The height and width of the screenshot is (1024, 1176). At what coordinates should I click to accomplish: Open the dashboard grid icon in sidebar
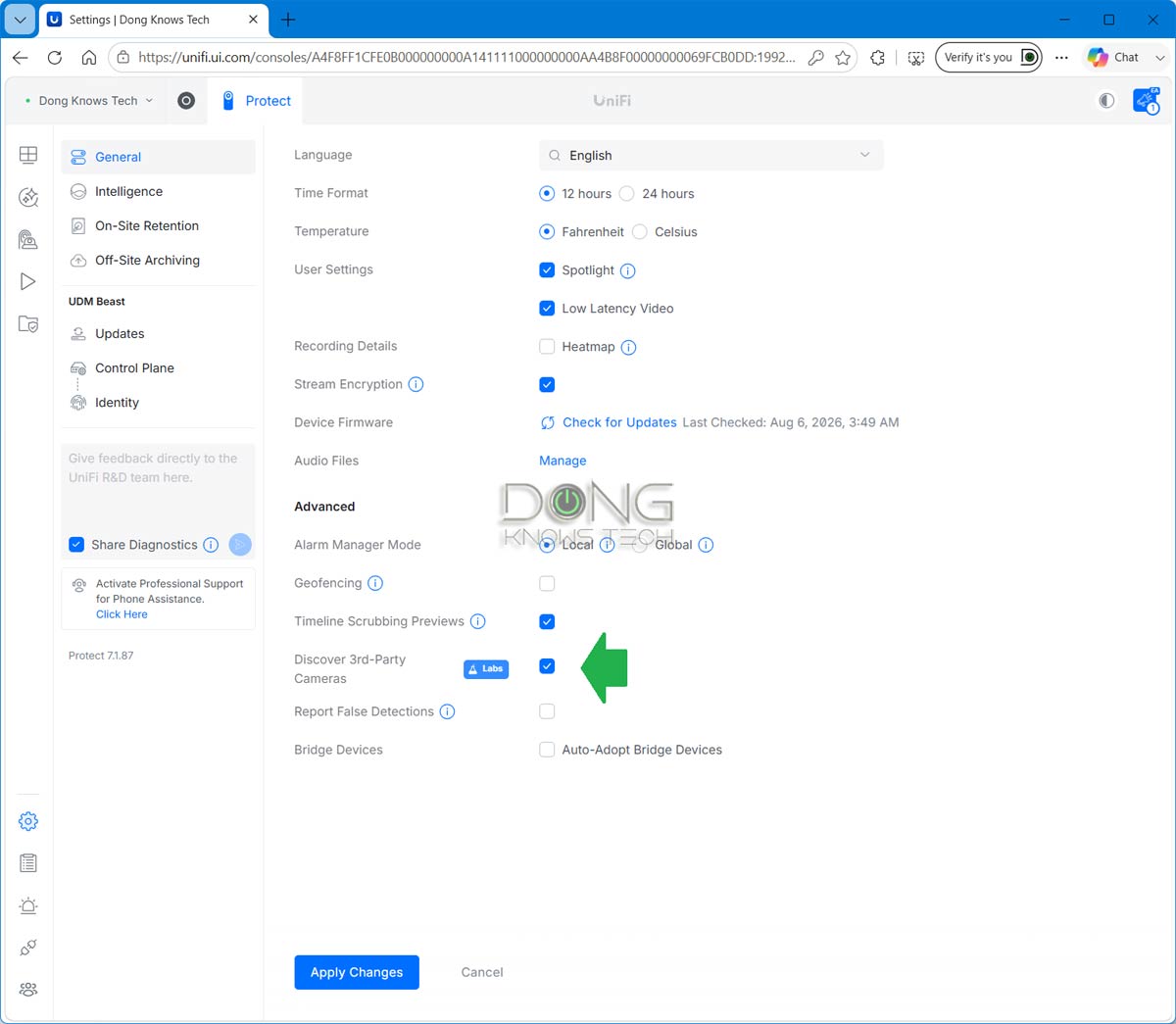(28, 155)
